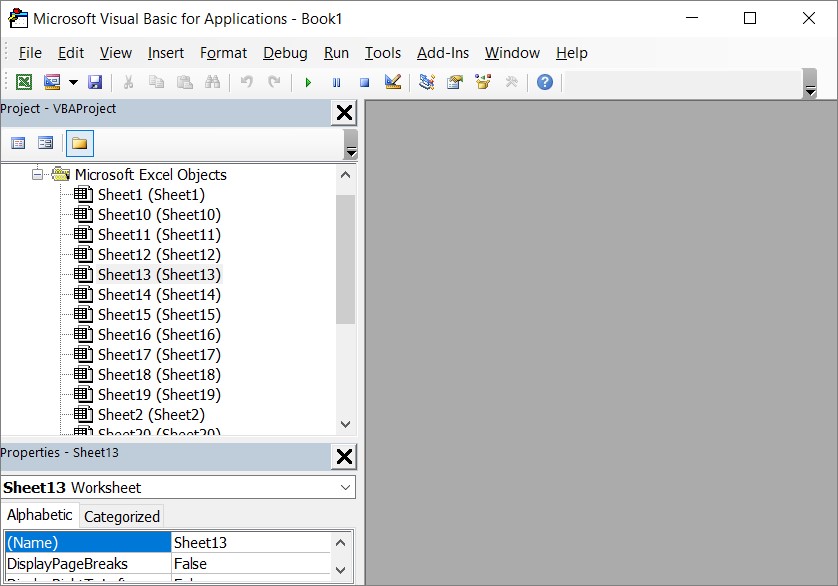
Task: Open the View menu
Action: (115, 53)
